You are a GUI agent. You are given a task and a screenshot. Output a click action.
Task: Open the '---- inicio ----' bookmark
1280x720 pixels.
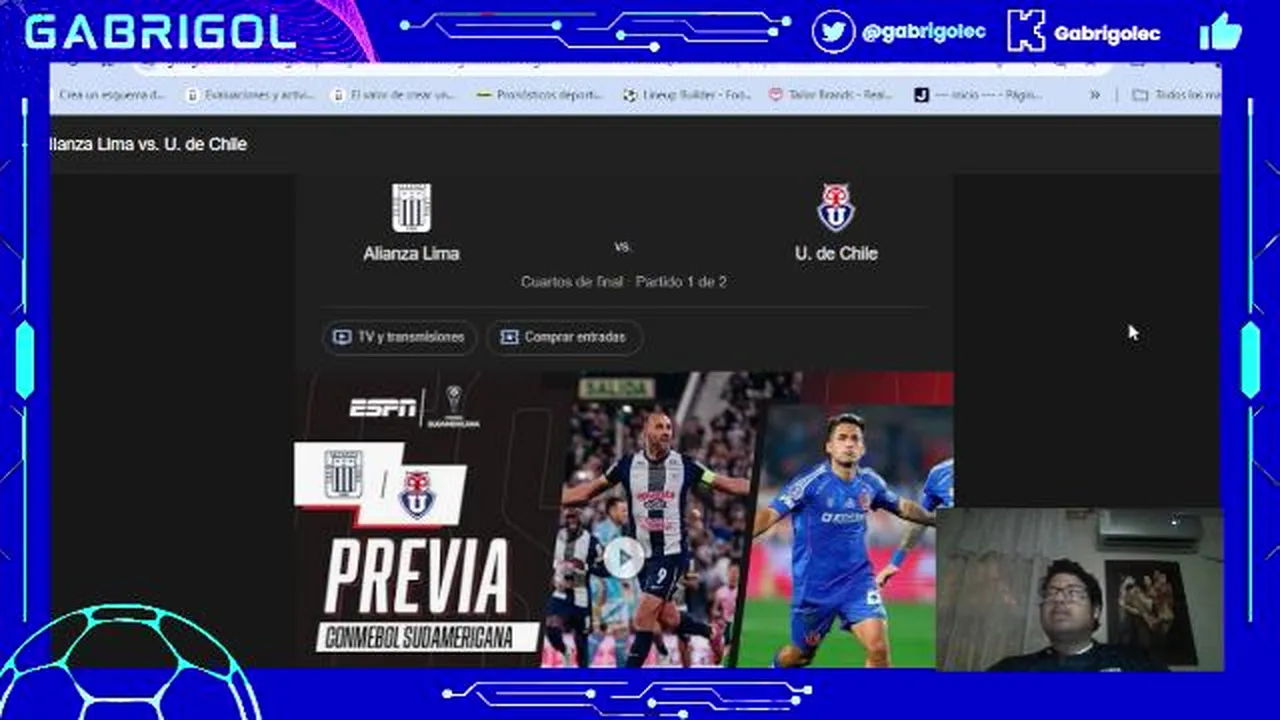[x=979, y=95]
